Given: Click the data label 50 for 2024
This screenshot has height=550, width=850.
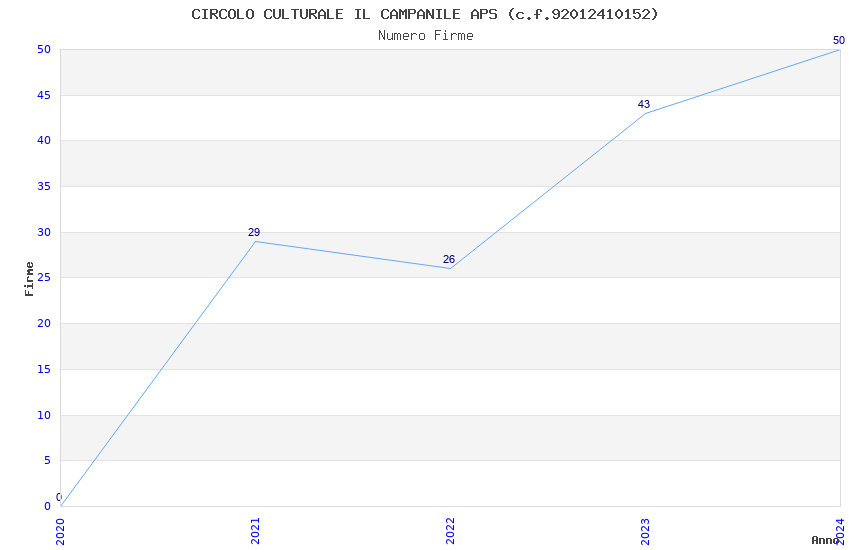Looking at the screenshot, I should point(839,41).
